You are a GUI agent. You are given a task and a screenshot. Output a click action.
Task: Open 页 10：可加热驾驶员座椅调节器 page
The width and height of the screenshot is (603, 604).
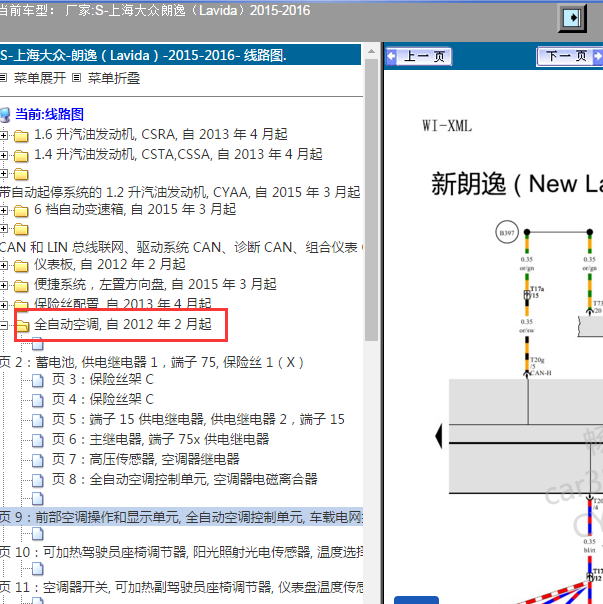181,552
